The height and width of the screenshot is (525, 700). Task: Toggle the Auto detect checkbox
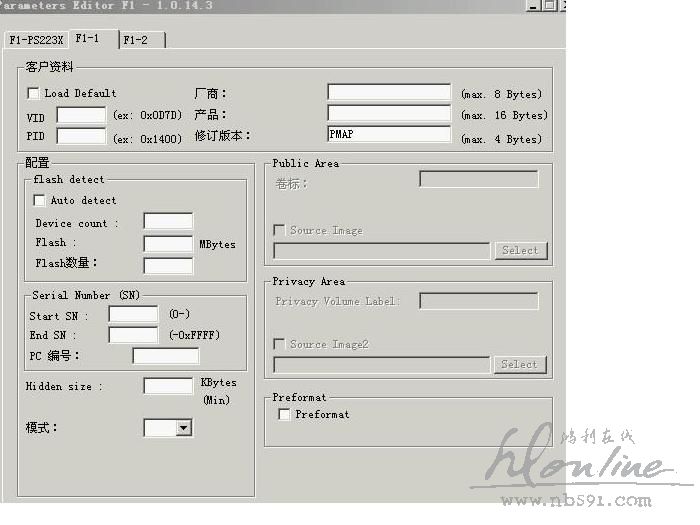point(40,200)
